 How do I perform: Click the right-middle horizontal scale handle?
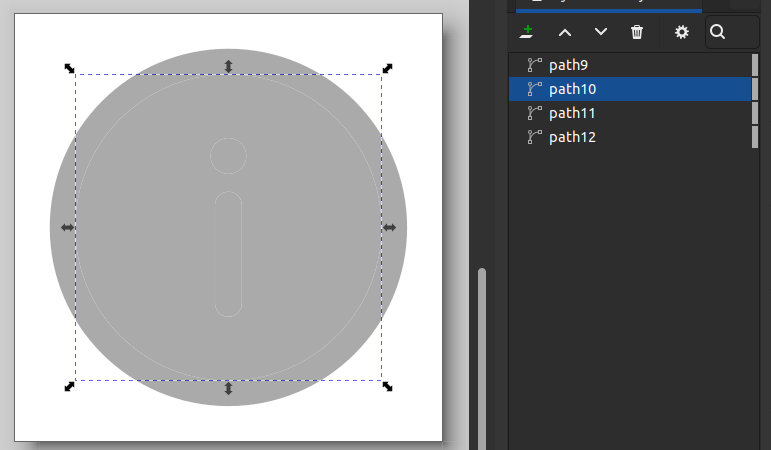389,228
